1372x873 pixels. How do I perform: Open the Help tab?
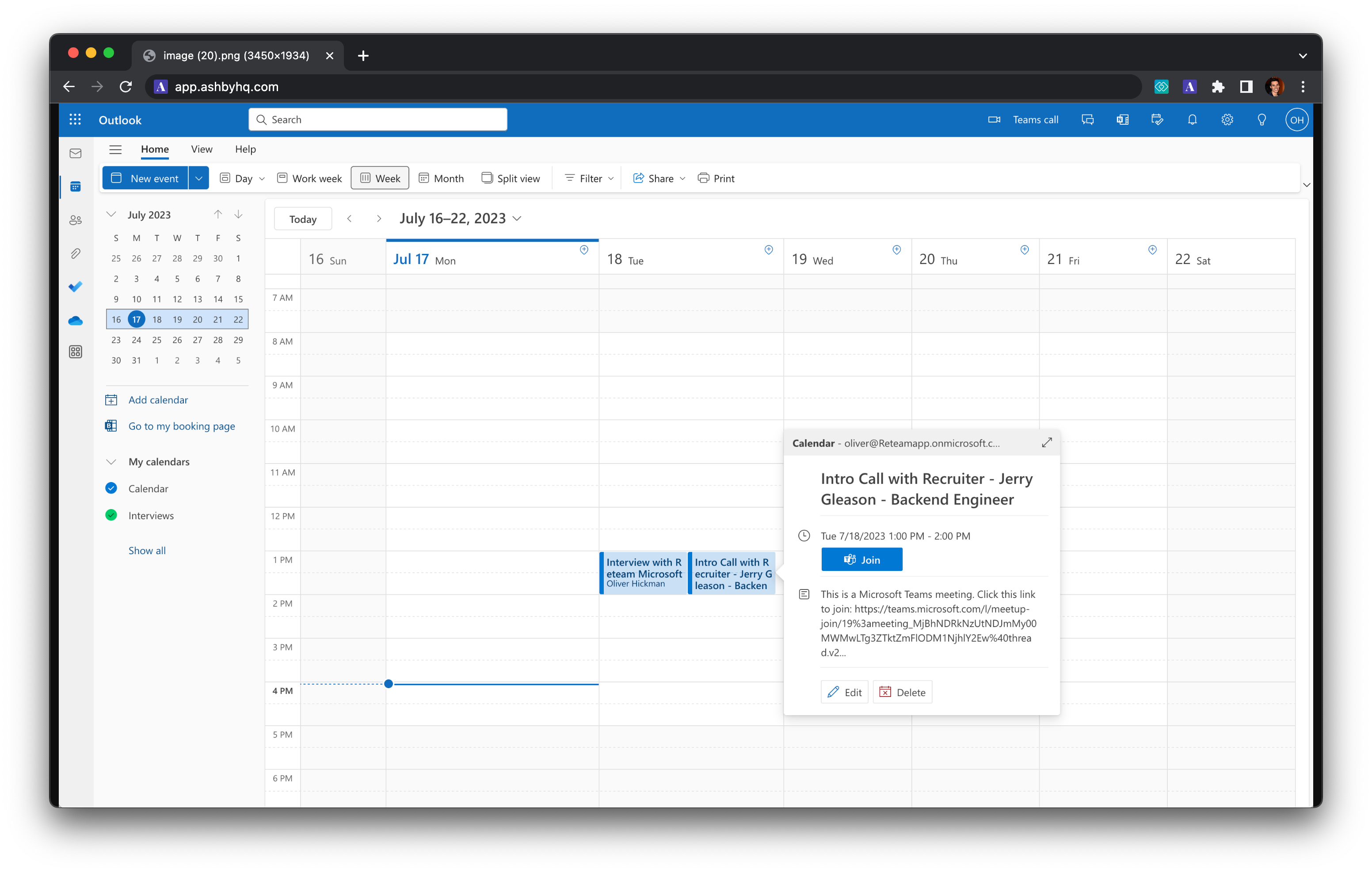click(x=245, y=149)
